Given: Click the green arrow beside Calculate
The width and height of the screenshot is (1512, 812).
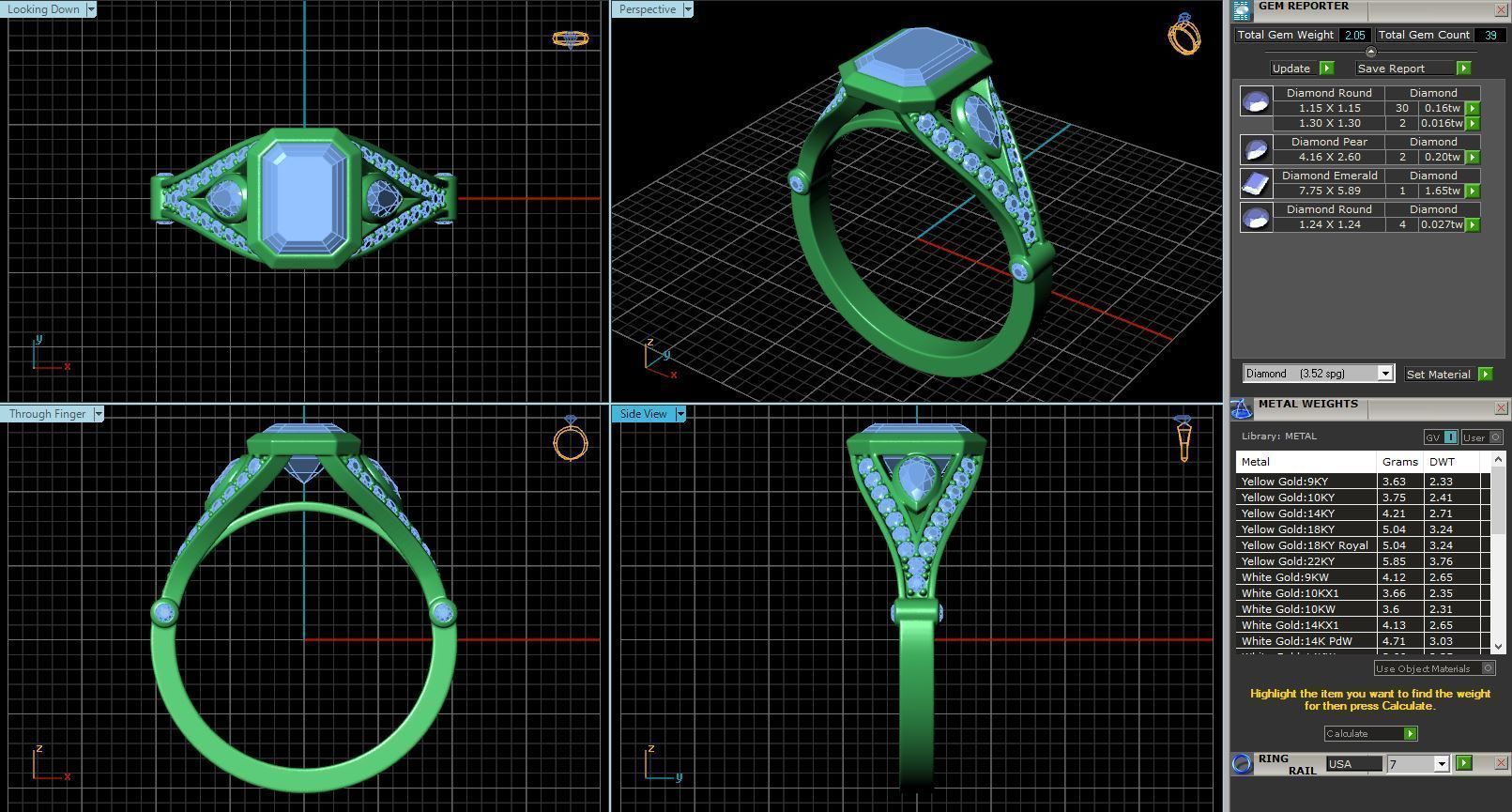Looking at the screenshot, I should coord(1410,733).
